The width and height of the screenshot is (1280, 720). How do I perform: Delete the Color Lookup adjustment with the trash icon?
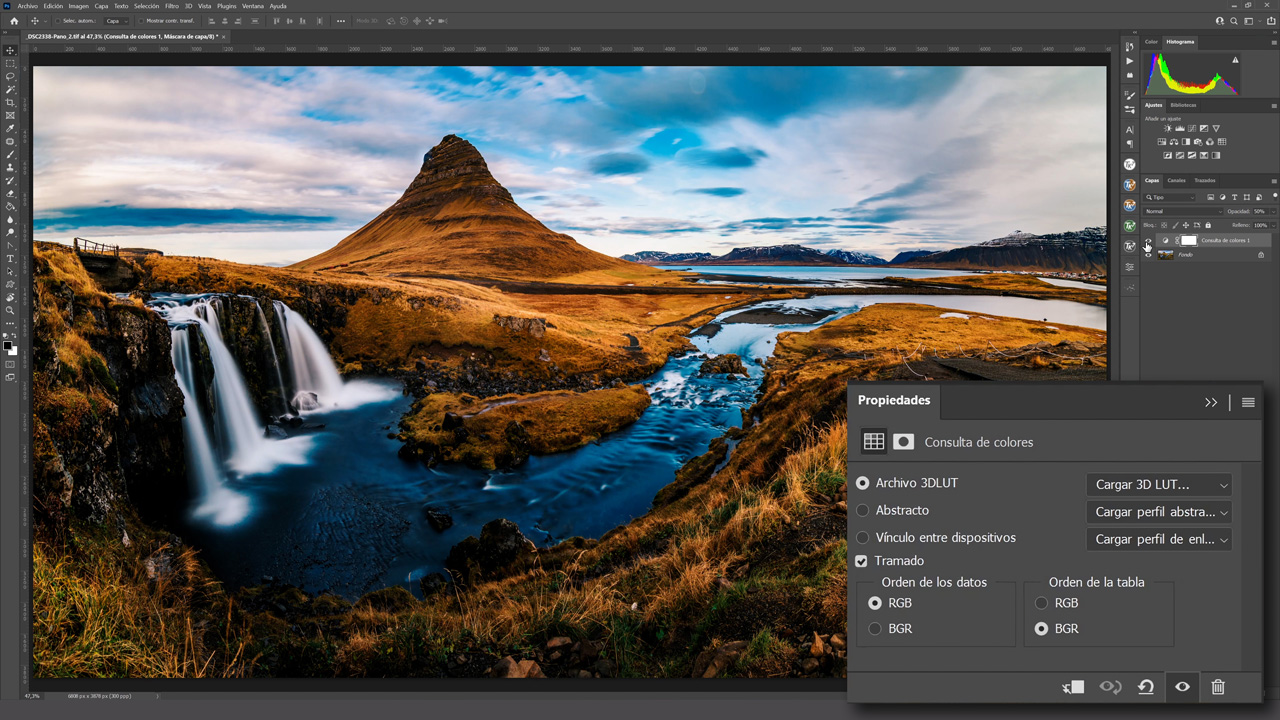[x=1218, y=687]
